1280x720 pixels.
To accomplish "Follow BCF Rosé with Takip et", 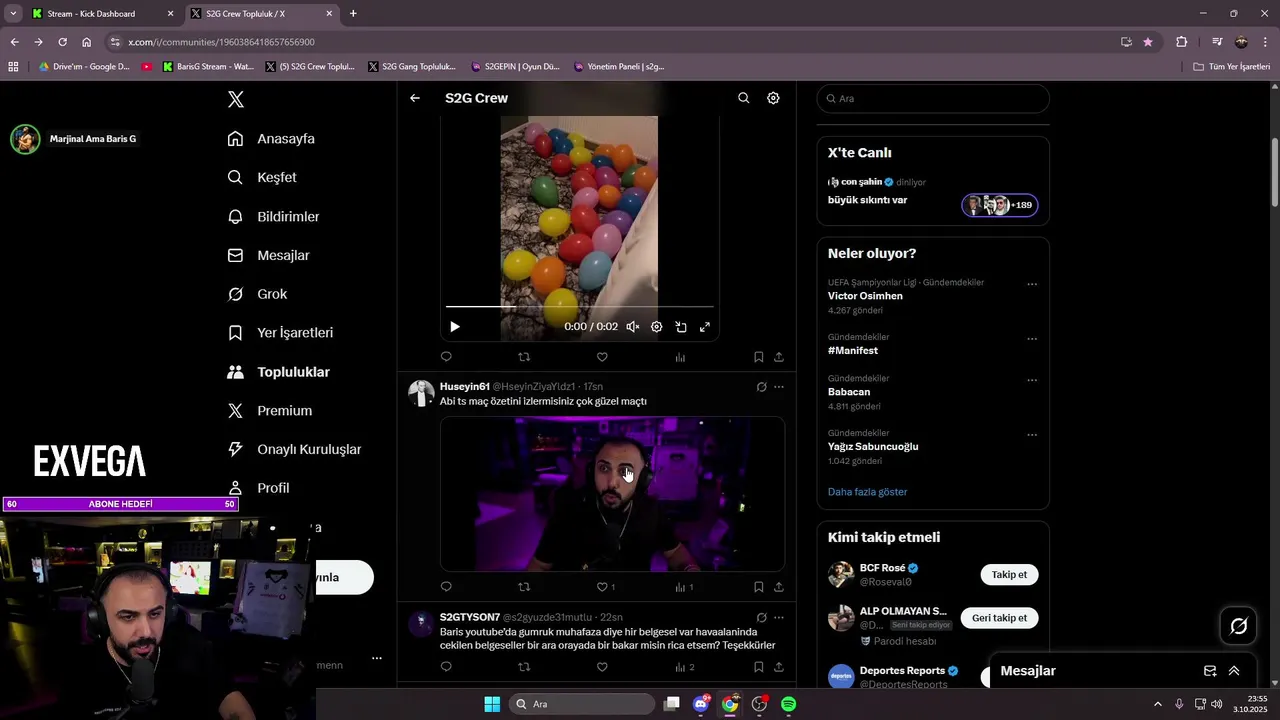I will [1009, 574].
